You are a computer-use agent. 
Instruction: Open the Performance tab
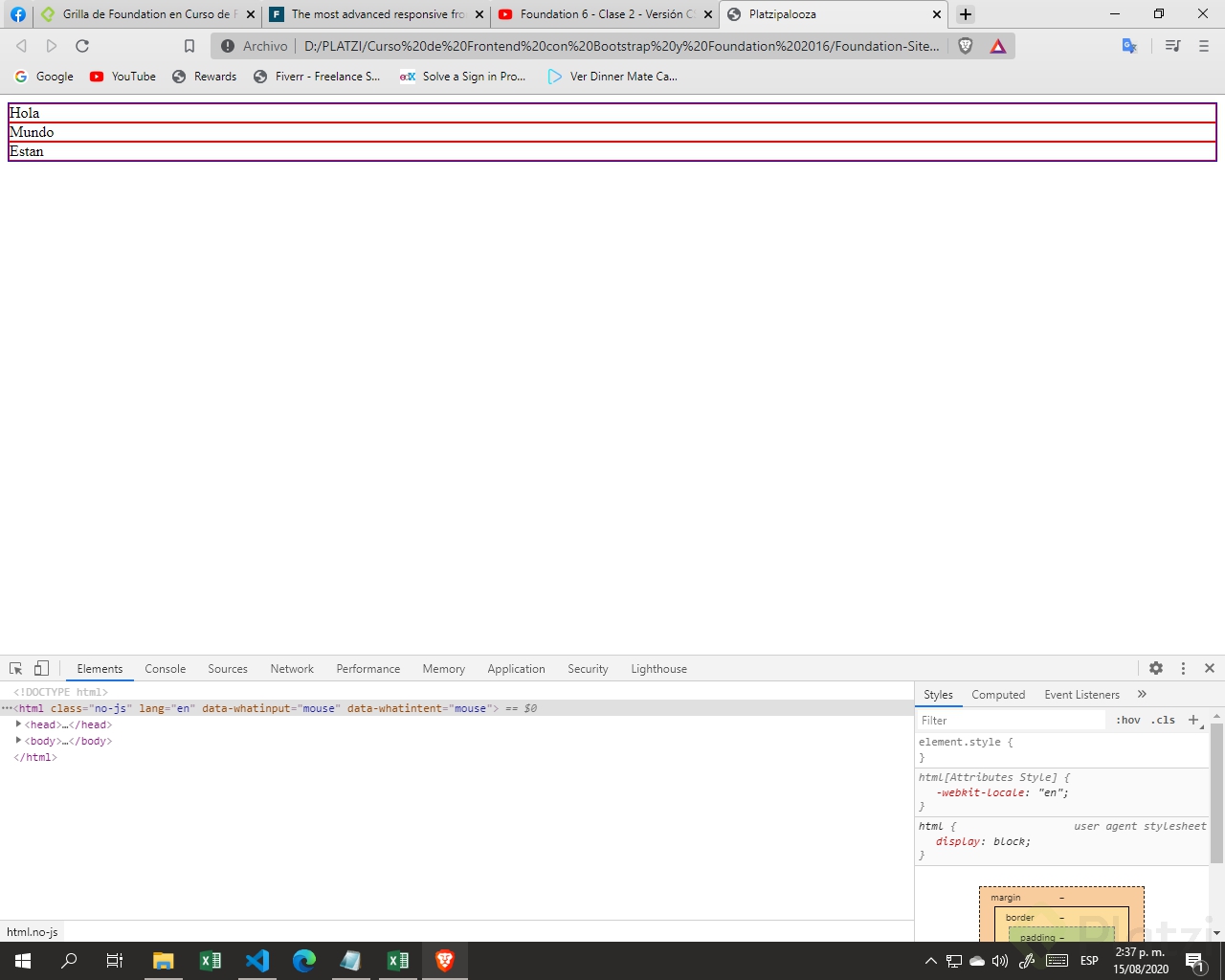tap(368, 669)
